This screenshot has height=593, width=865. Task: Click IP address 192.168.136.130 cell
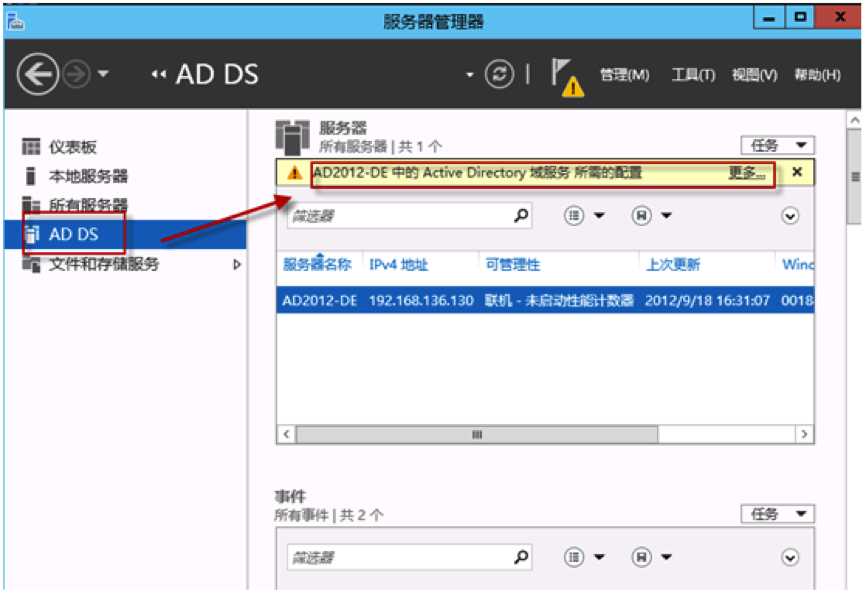421,301
